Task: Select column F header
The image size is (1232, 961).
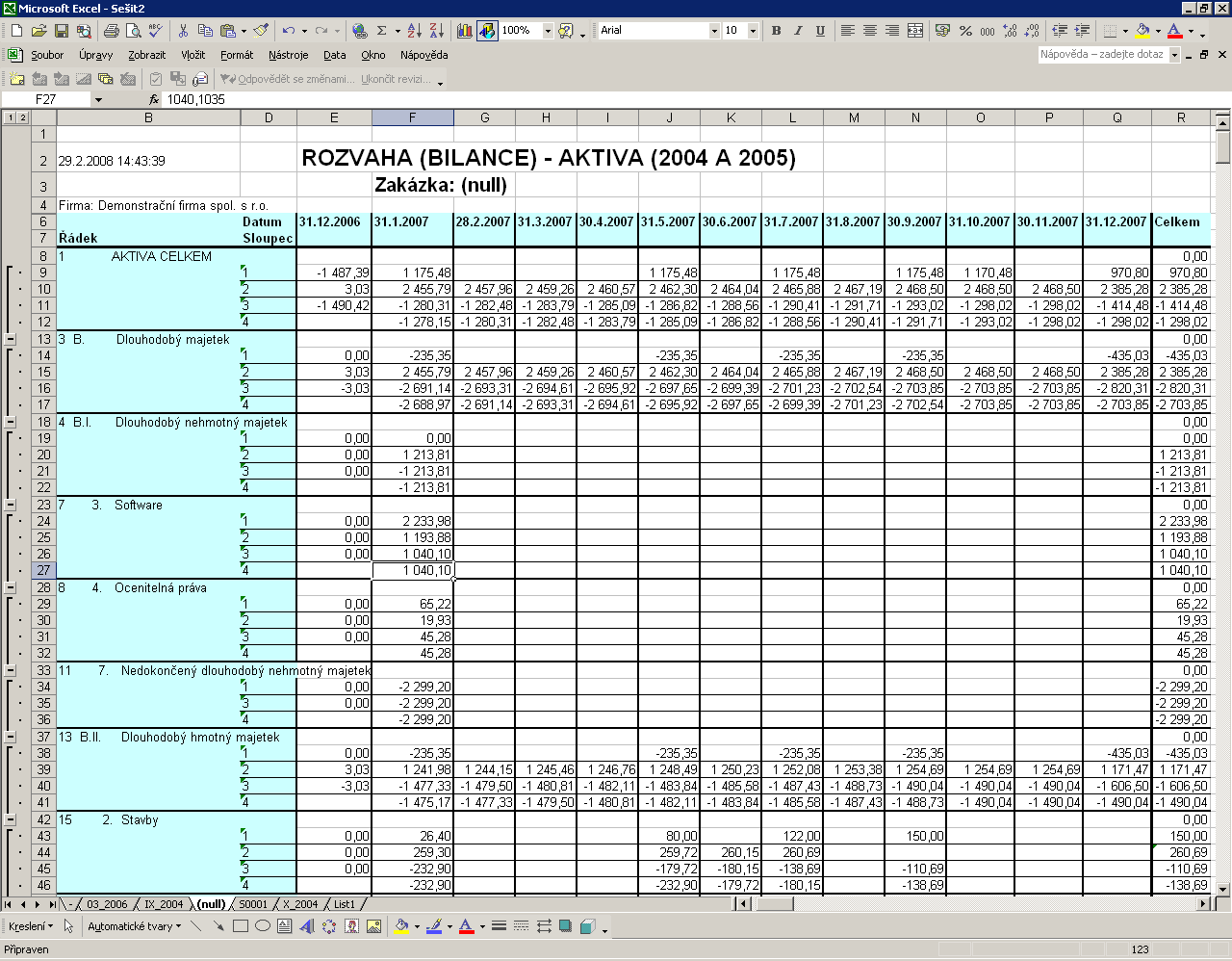Action: pos(412,117)
